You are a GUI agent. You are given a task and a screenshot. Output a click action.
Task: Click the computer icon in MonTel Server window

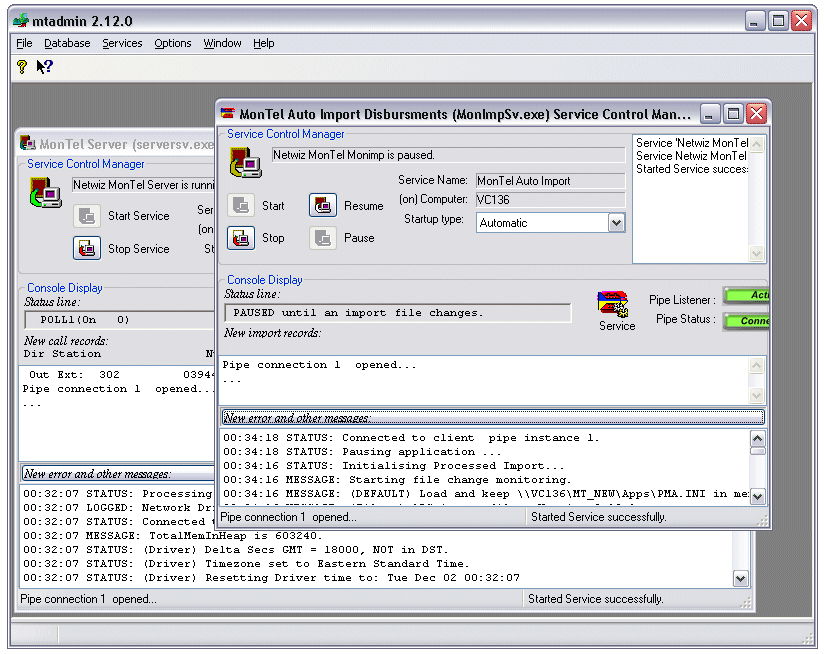click(45, 193)
